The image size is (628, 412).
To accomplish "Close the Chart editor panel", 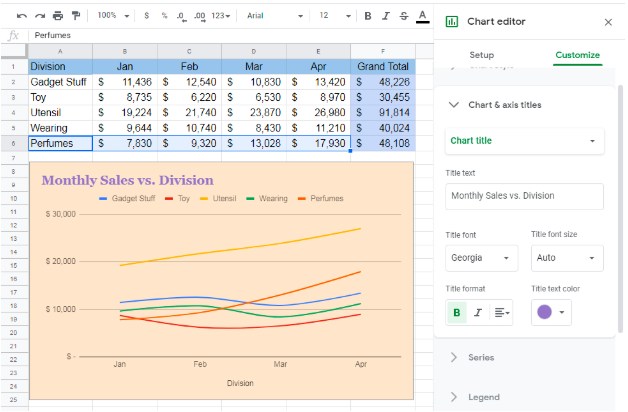I will point(608,22).
